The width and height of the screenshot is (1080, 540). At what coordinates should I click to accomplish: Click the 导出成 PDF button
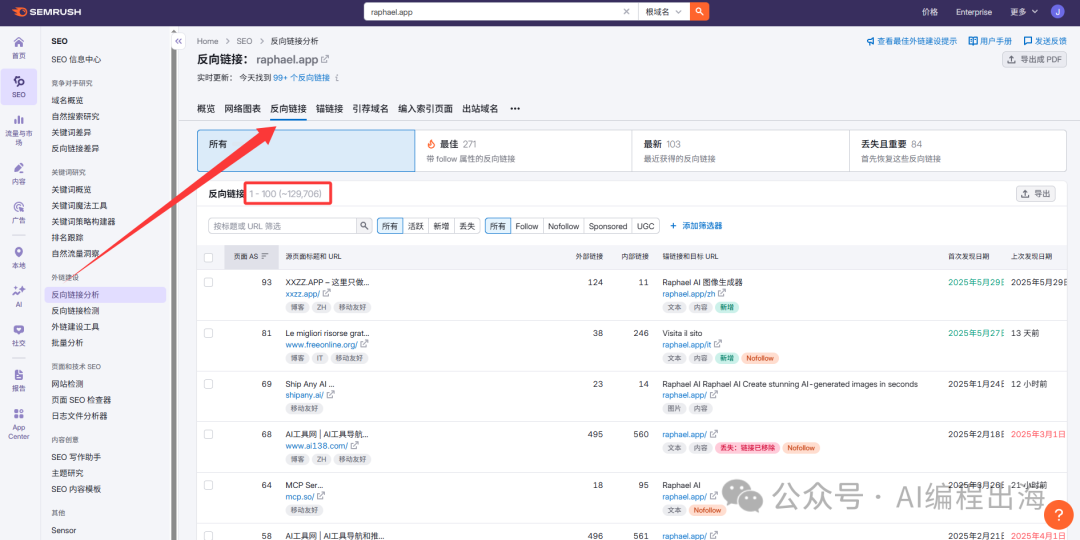[1035, 60]
